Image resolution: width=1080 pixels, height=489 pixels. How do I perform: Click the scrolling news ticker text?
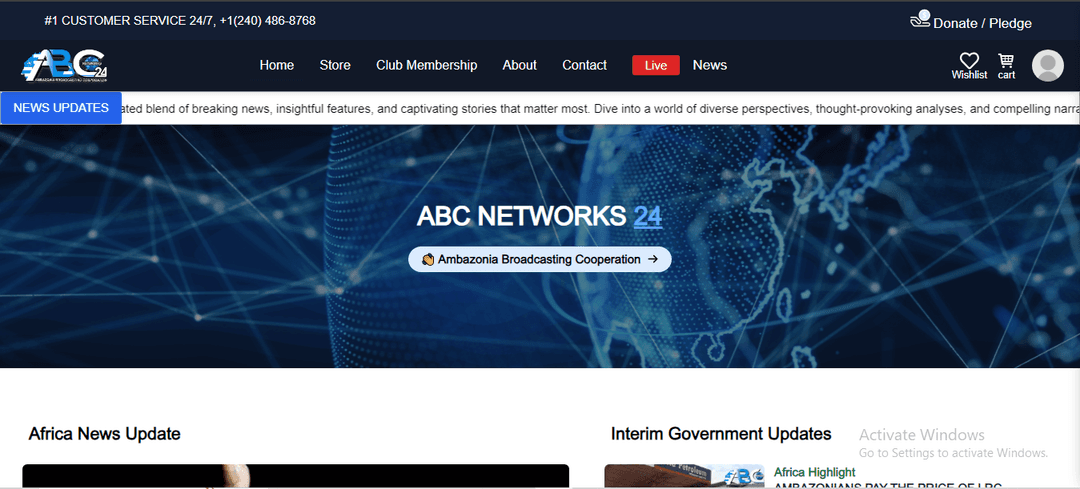[601, 108]
